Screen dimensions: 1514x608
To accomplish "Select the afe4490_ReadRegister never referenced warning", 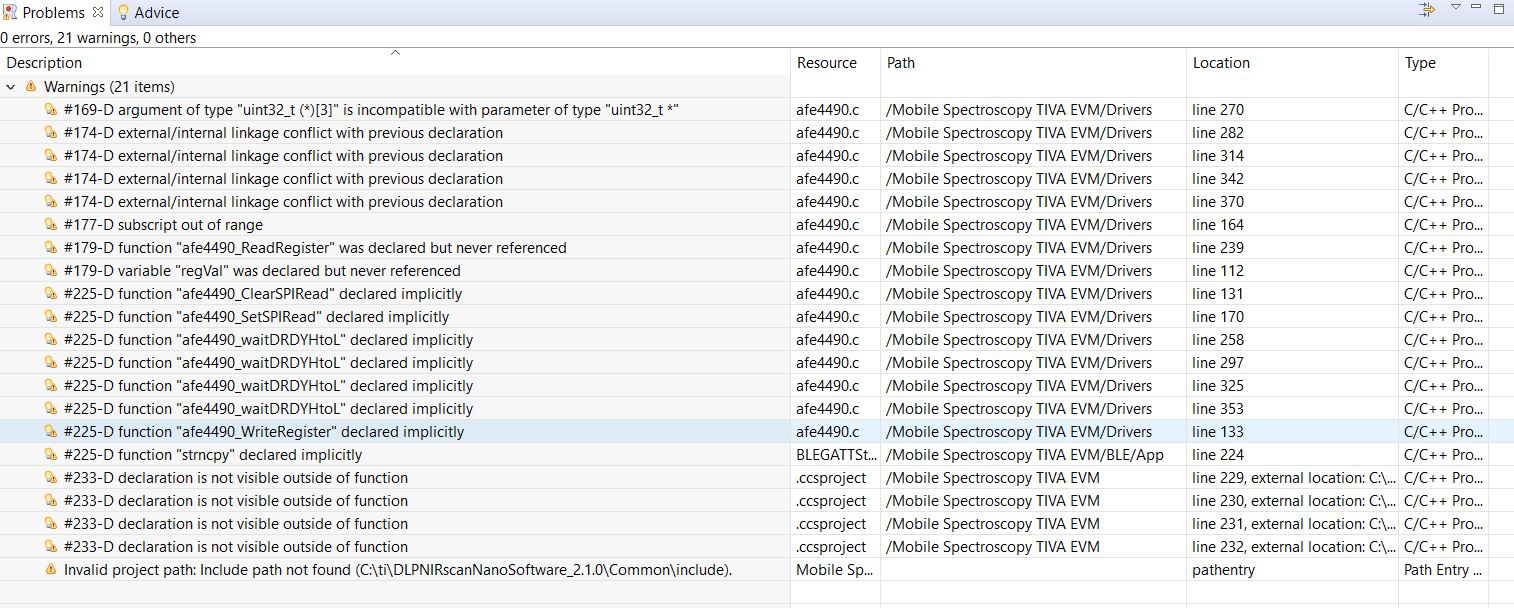I will (x=315, y=248).
